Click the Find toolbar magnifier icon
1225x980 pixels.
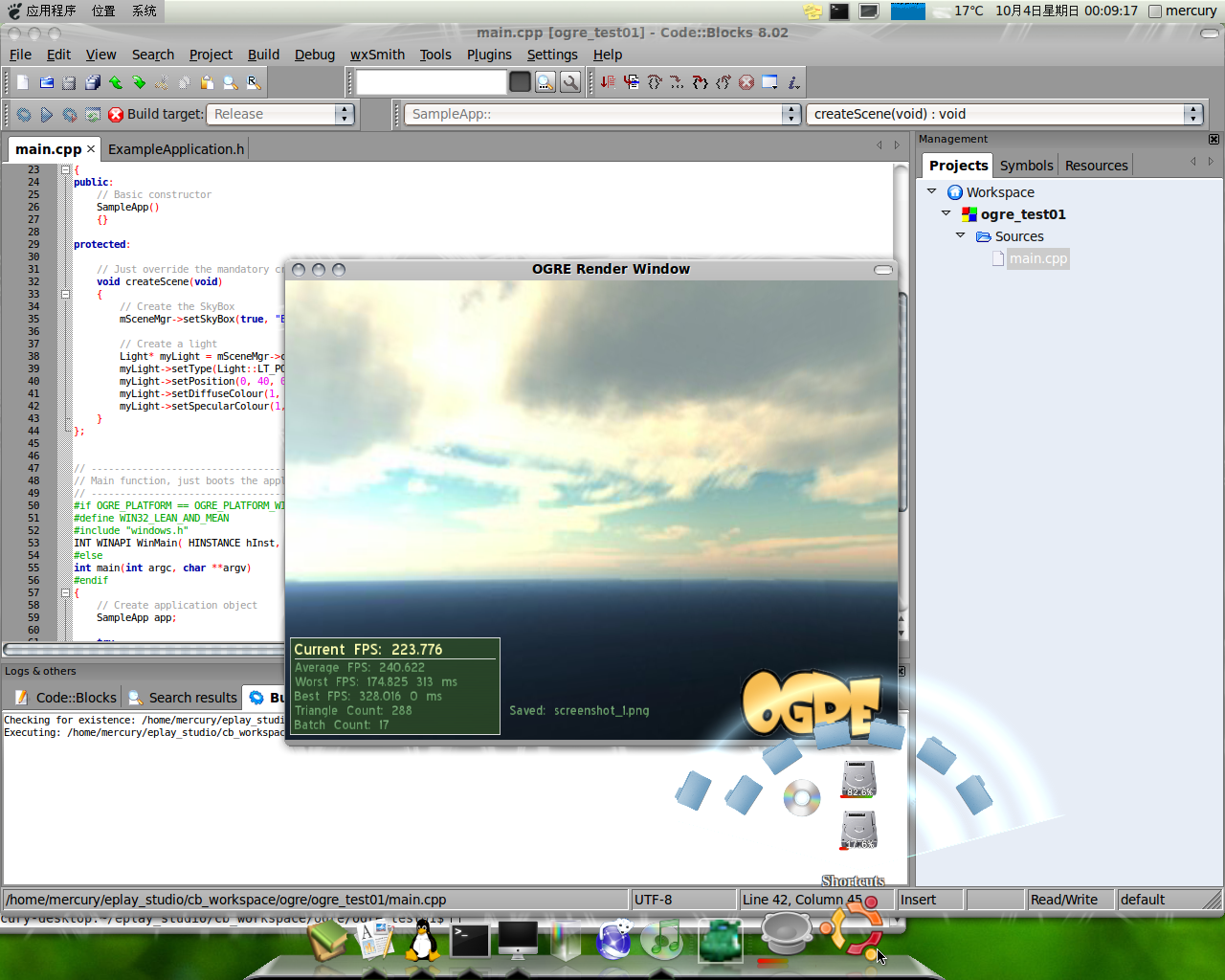(230, 81)
